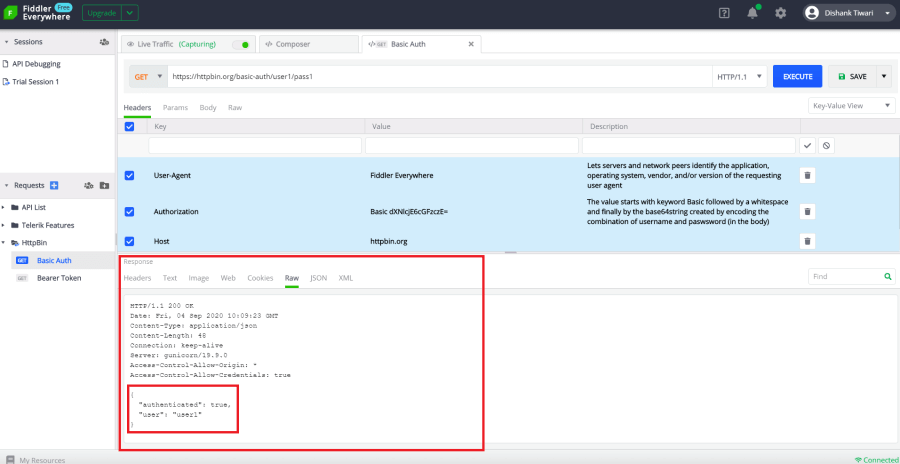Open the response Web tab
This screenshot has height=464, width=900.
point(228,278)
